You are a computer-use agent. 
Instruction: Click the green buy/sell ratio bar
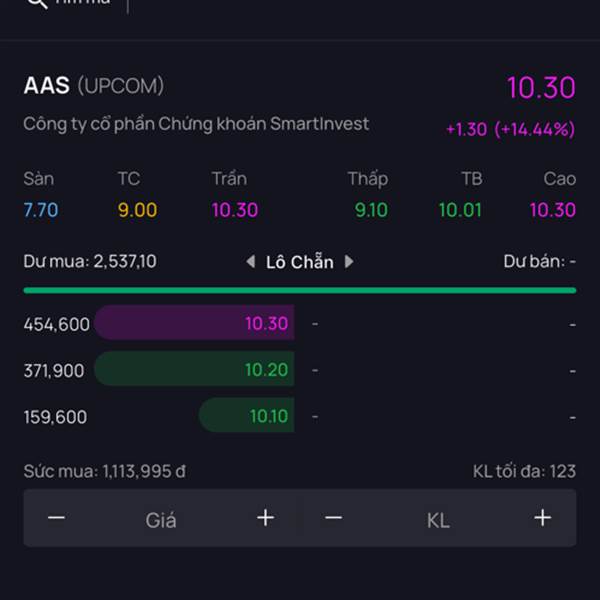300,290
